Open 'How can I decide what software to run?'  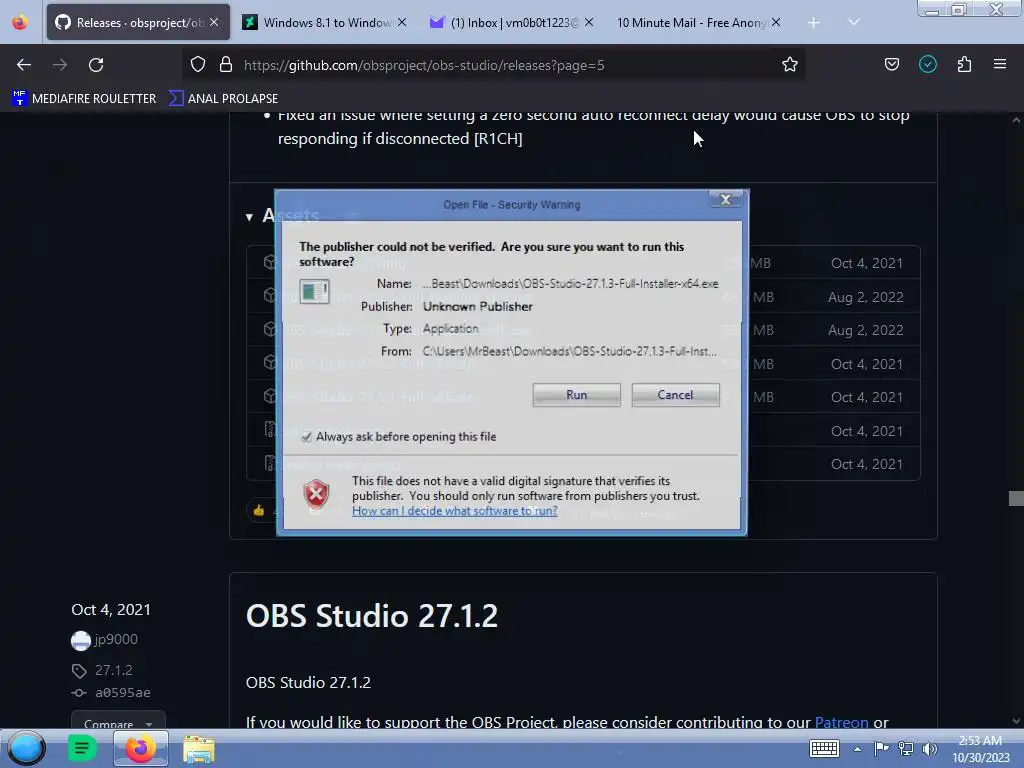pos(455,511)
